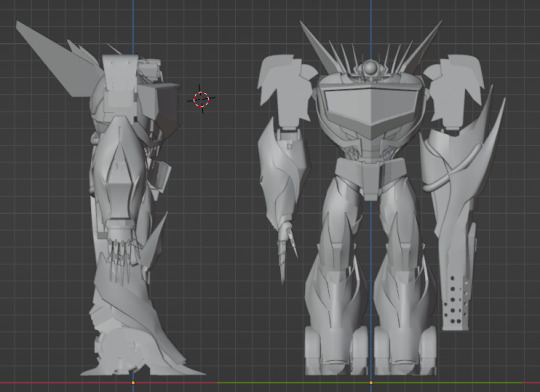Select the wheeled foot below the arm cannon
Image resolution: width=540 pixels, height=392 pixels.
click(405, 350)
